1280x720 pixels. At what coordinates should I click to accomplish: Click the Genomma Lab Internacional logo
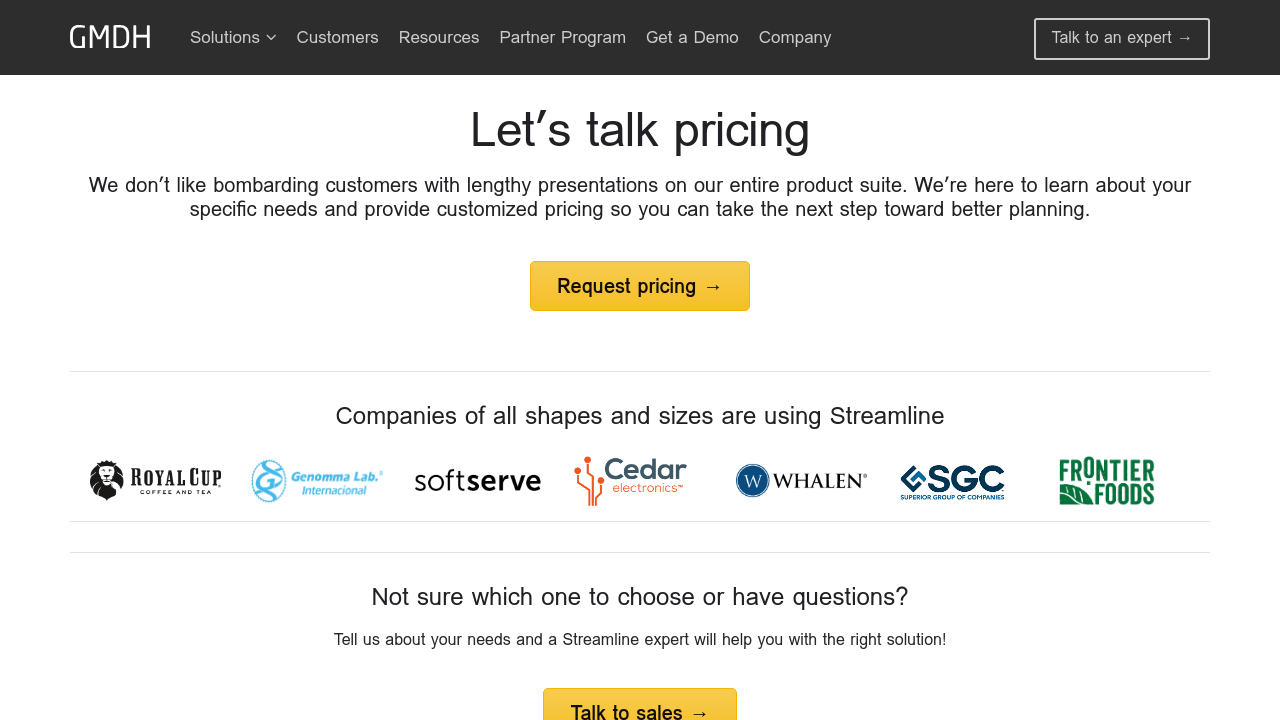click(317, 481)
